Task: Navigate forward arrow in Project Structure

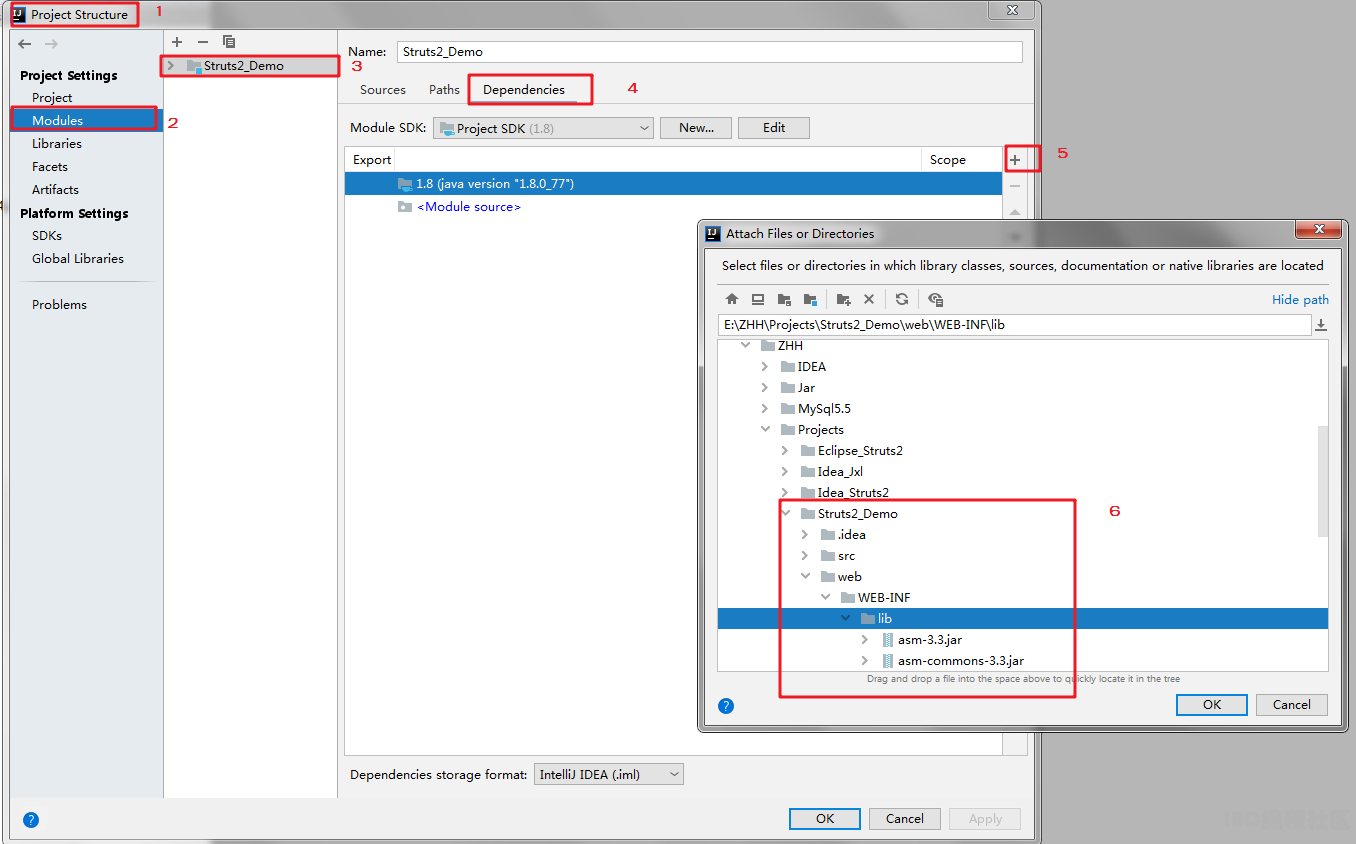Action: [51, 44]
